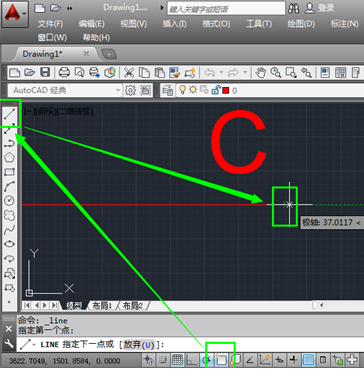This screenshot has height=369, width=364.
Task: Select the Polyline tool
Action: pos(9,144)
